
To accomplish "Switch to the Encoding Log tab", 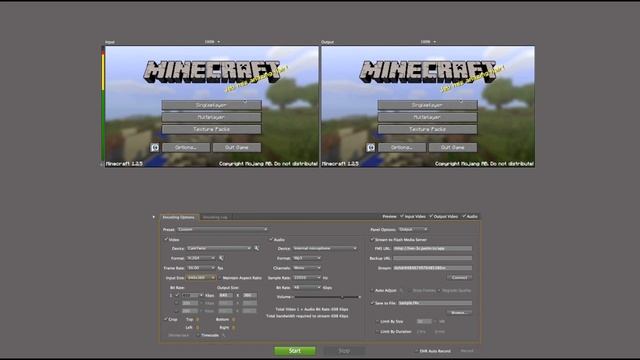I will pyautogui.click(x=215, y=217).
